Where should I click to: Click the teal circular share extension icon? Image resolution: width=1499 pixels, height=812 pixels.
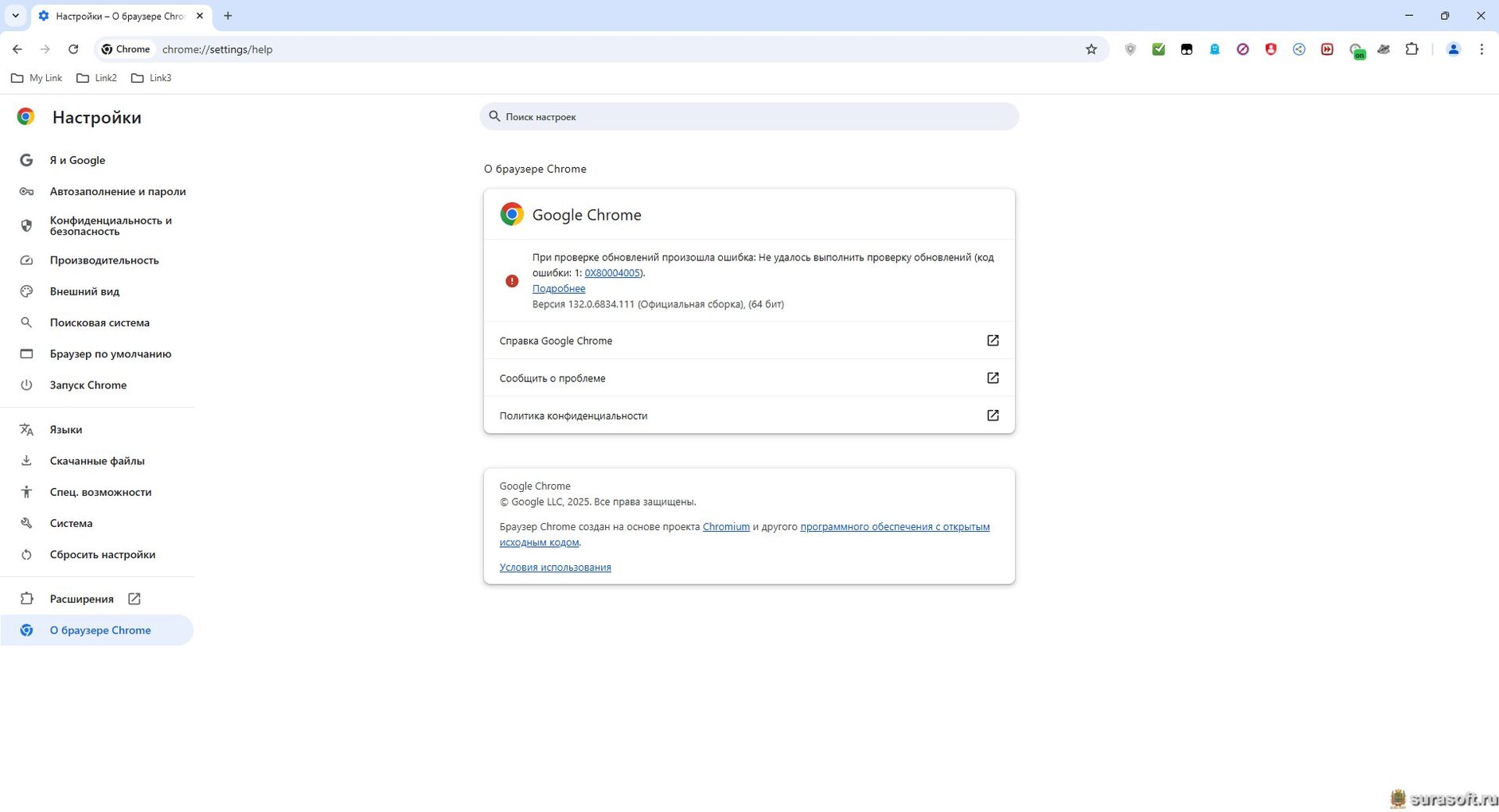pyautogui.click(x=1299, y=49)
